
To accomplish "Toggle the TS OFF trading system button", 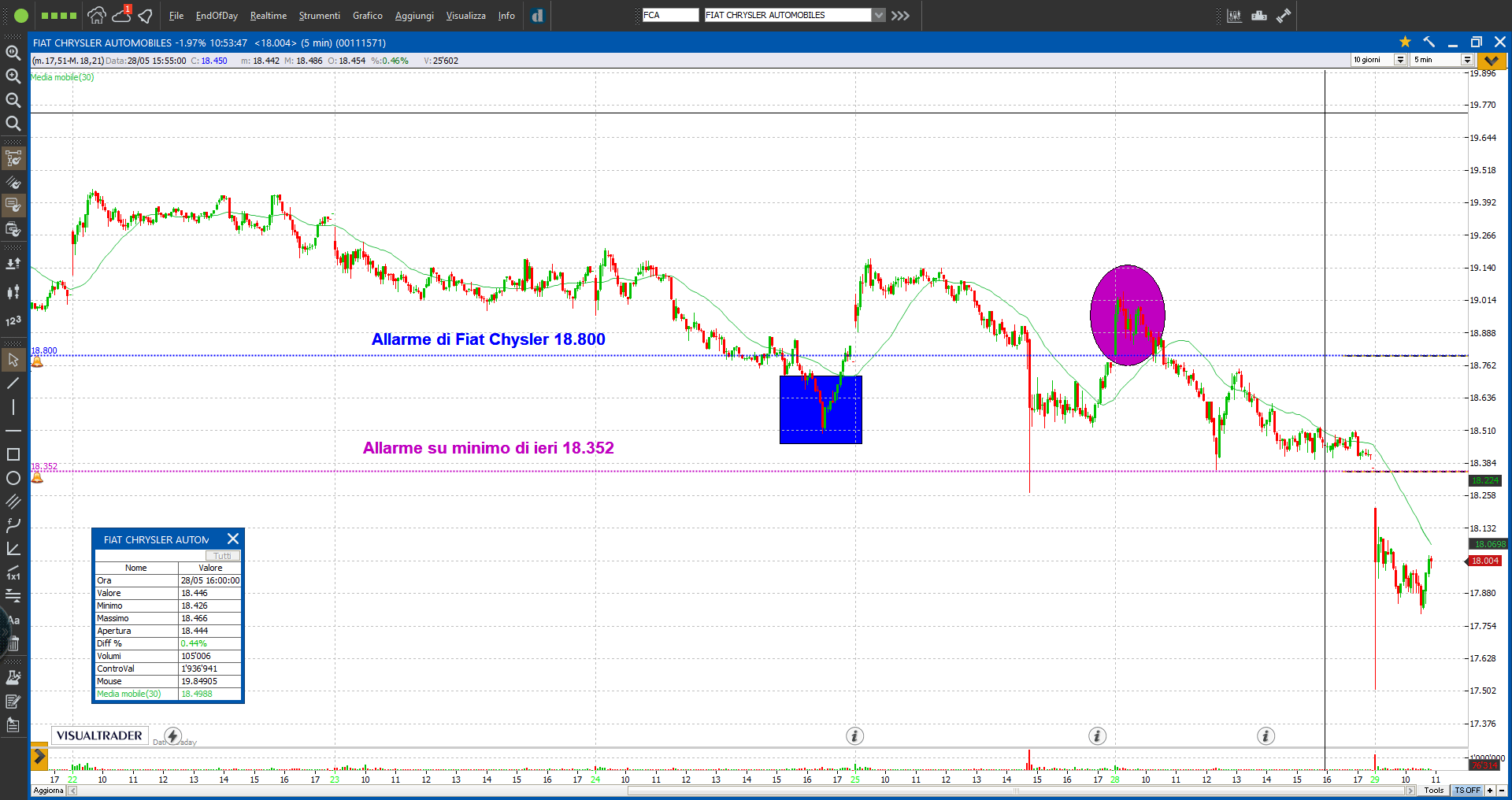I will tap(1467, 791).
